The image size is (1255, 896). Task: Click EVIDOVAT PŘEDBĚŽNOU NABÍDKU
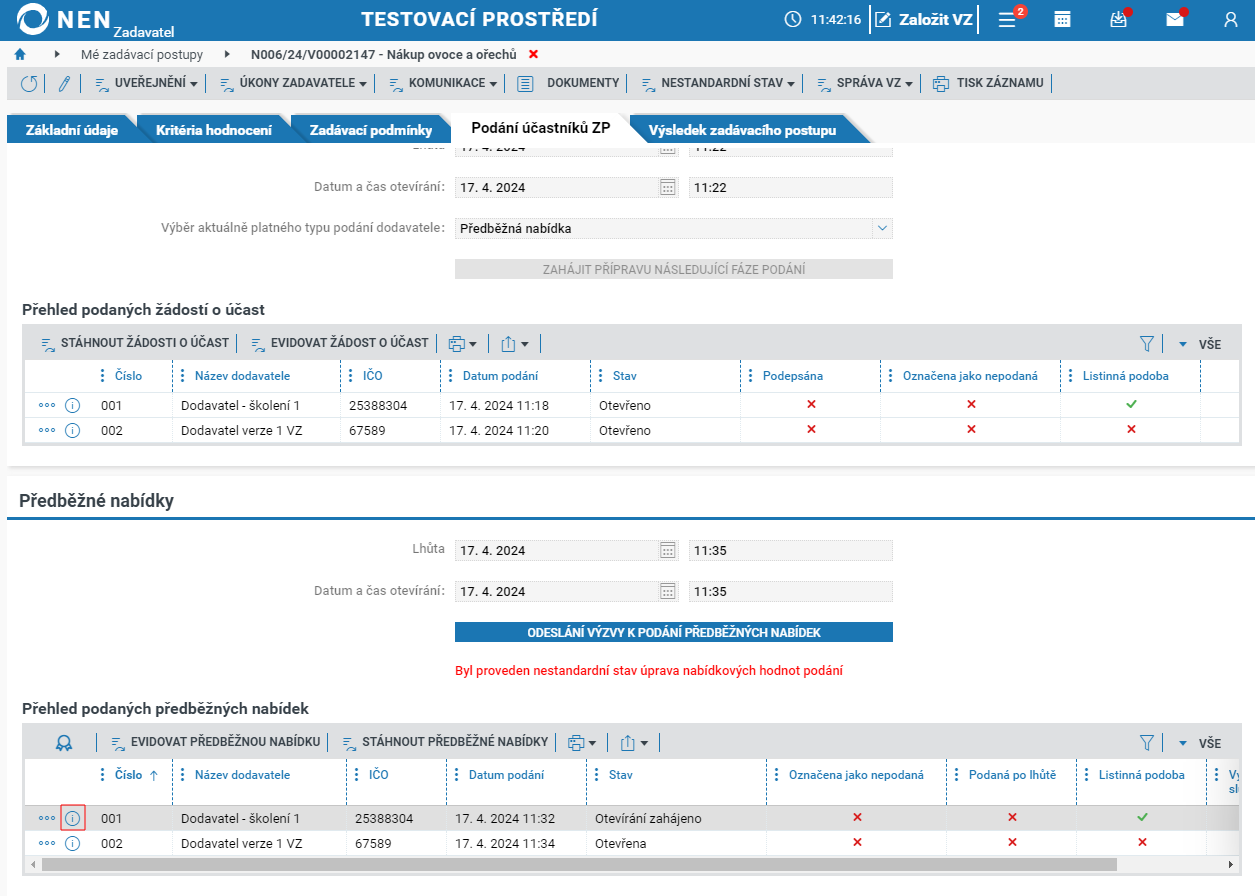click(x=215, y=742)
